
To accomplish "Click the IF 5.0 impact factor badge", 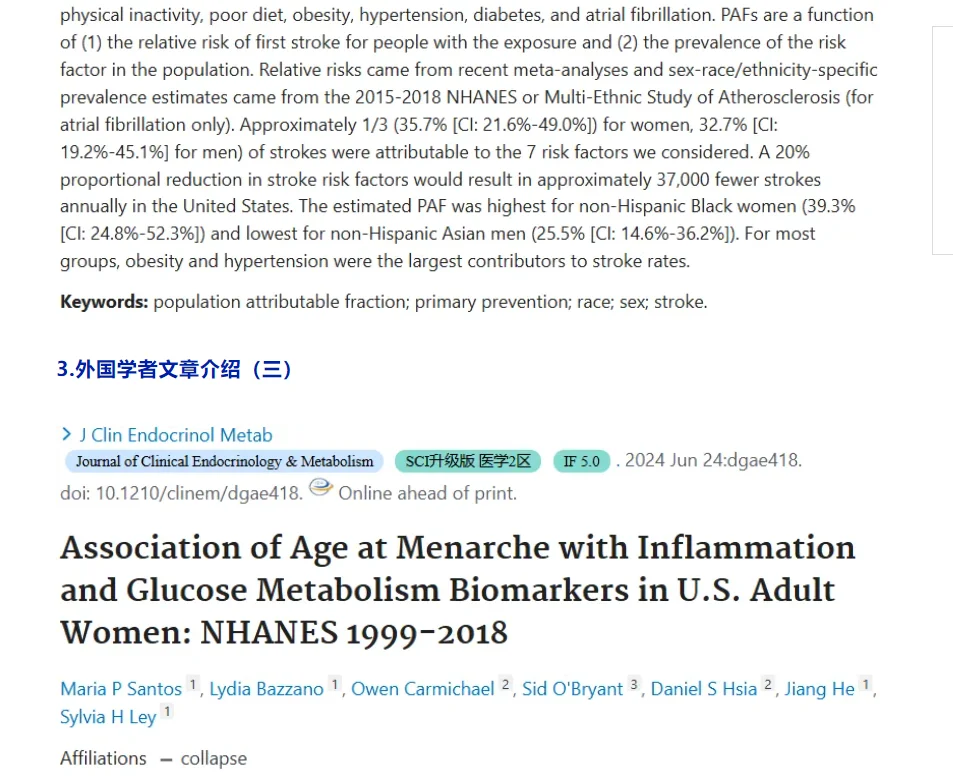I will click(582, 461).
